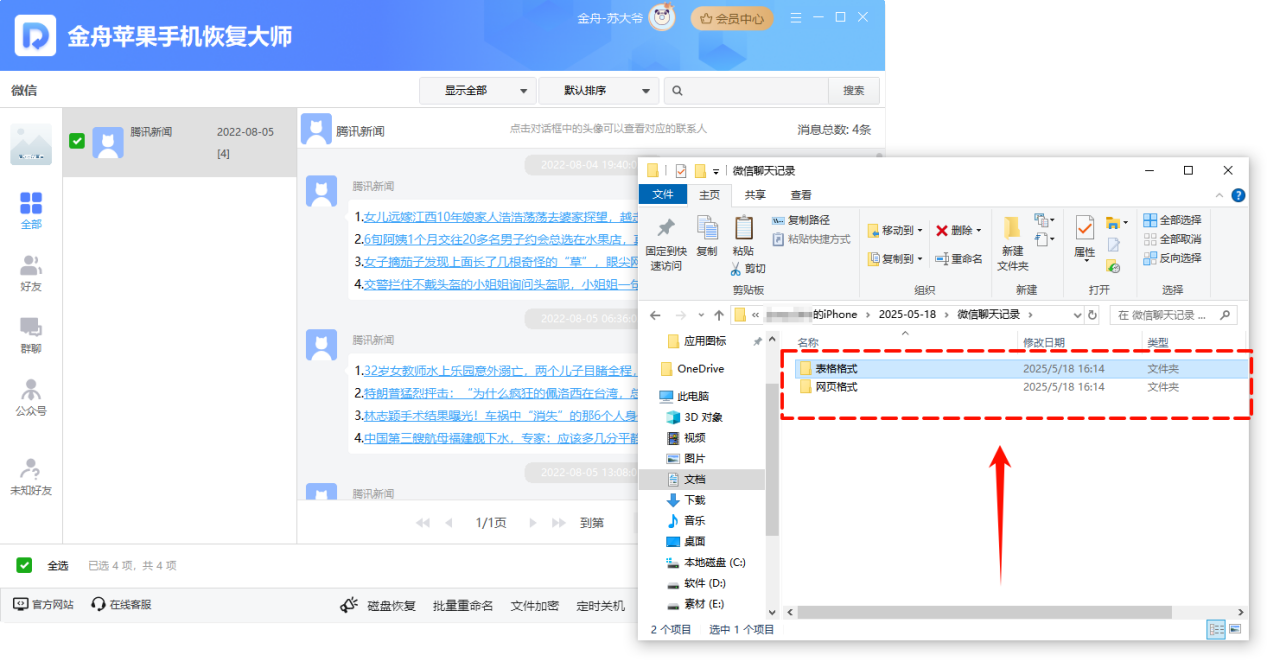This screenshot has height=668, width=1267.
Task: Go up one folder level in Explorer
Action: (x=719, y=314)
